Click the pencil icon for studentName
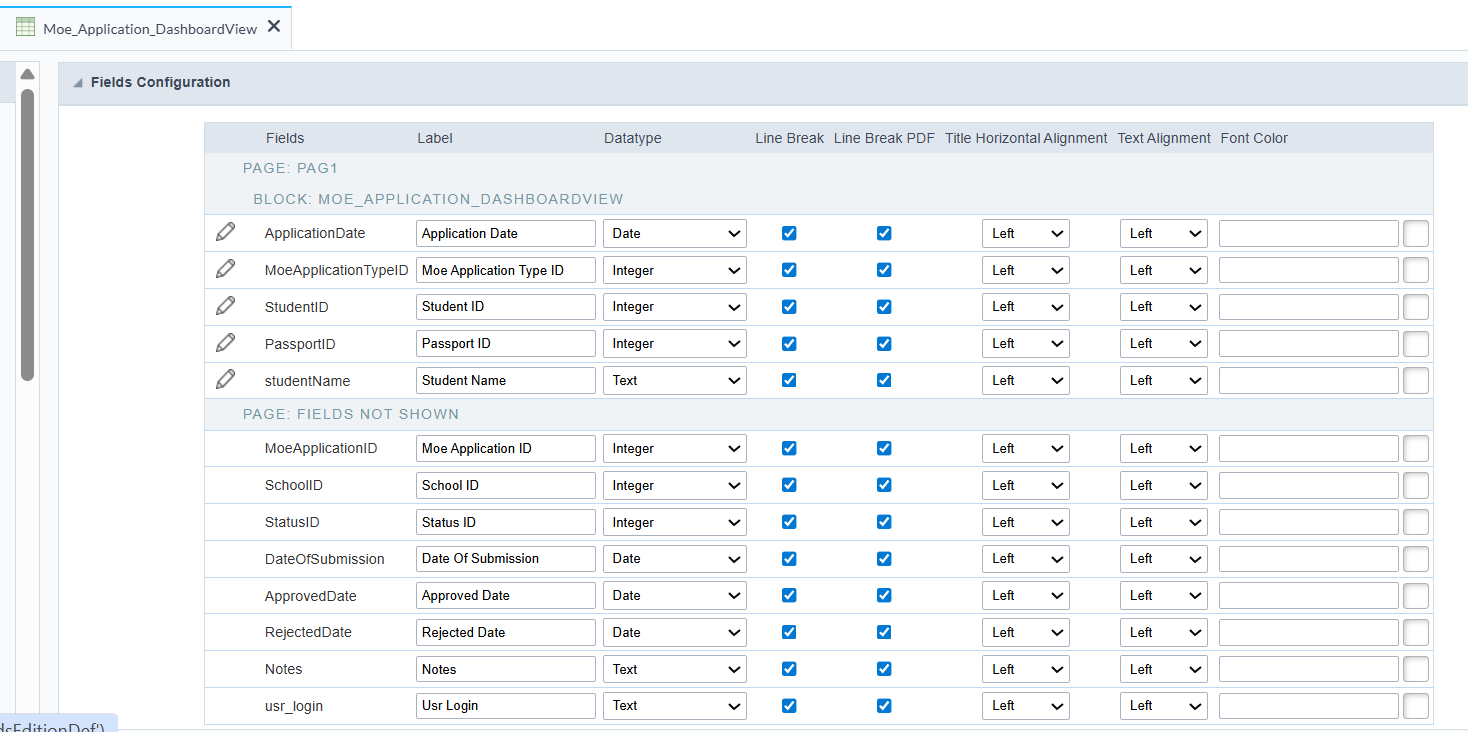 [226, 380]
